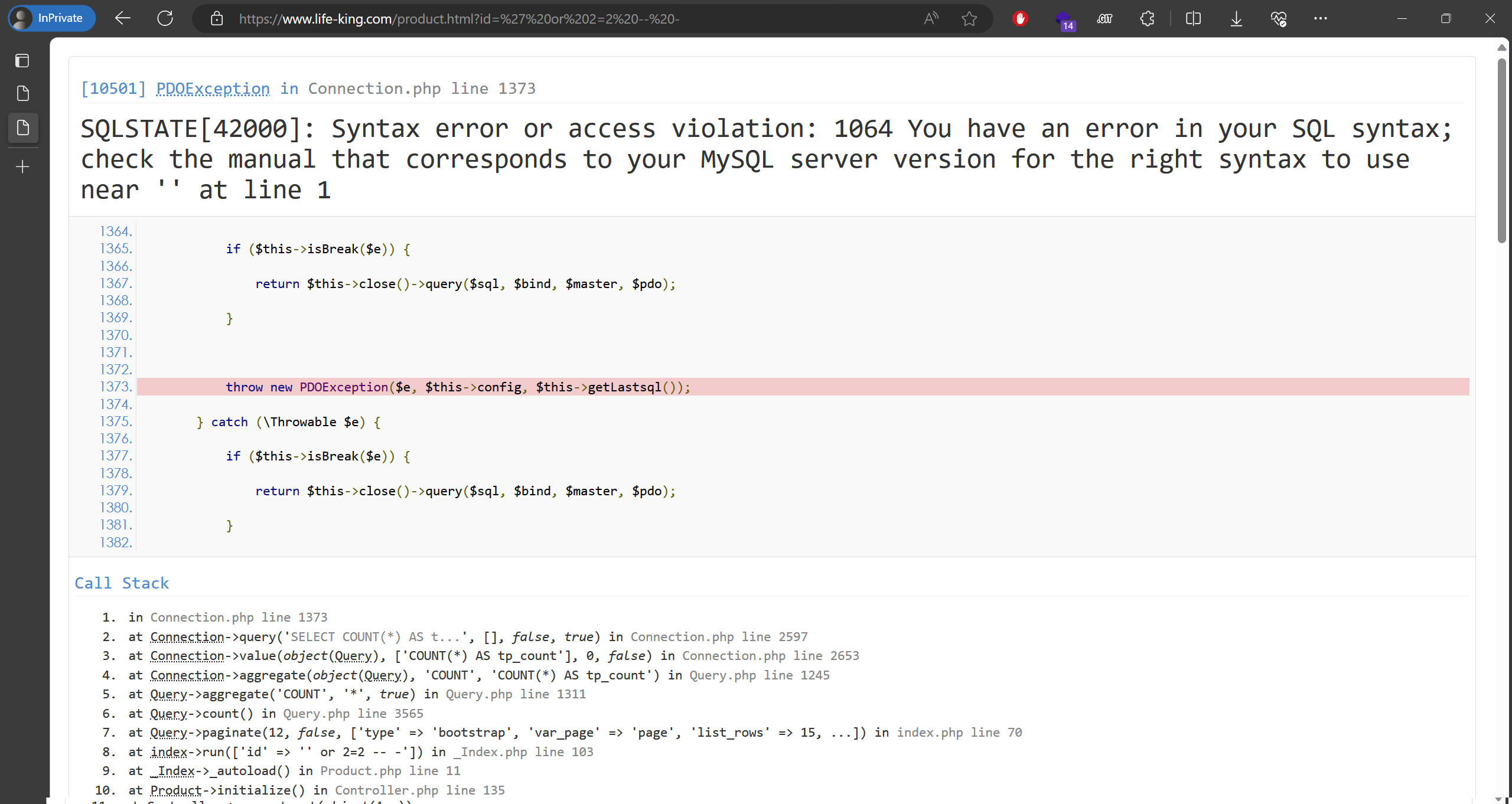Click Query link in stack row 5
The width and height of the screenshot is (1512, 804).
tap(168, 694)
